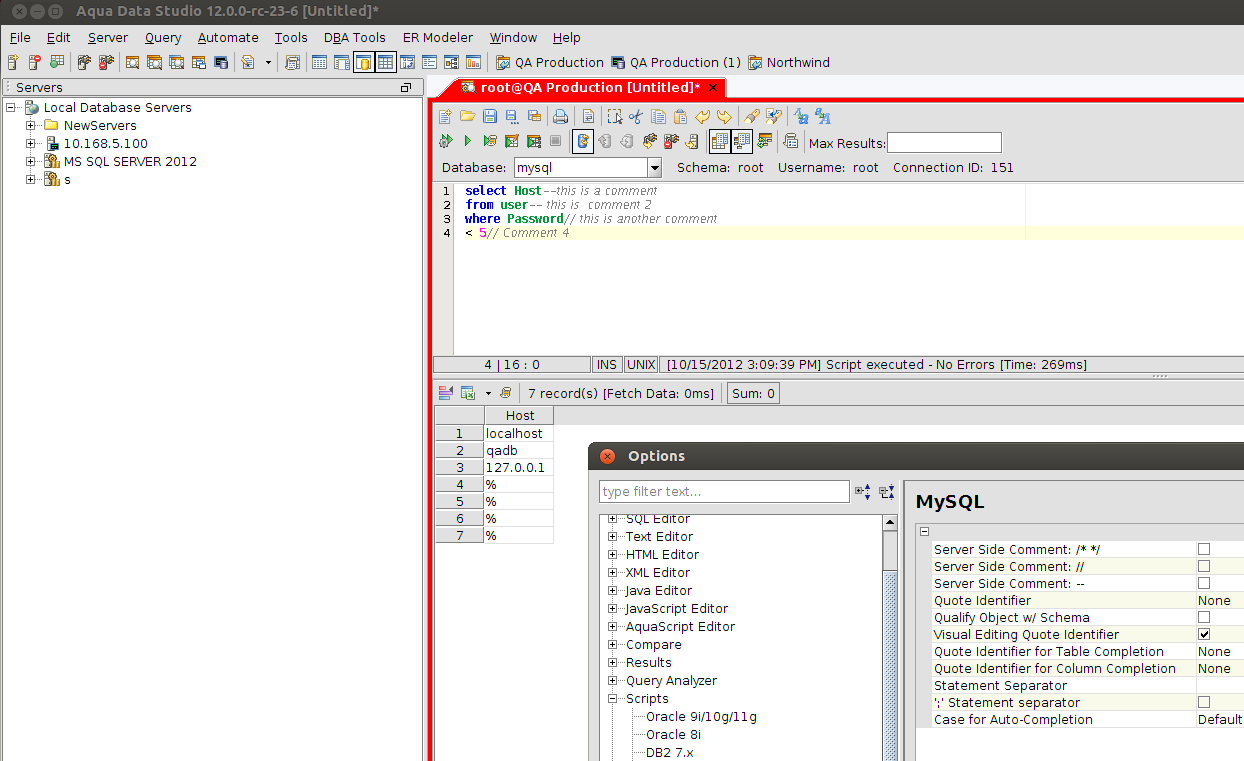Collapse the Scripts options node

(x=613, y=698)
